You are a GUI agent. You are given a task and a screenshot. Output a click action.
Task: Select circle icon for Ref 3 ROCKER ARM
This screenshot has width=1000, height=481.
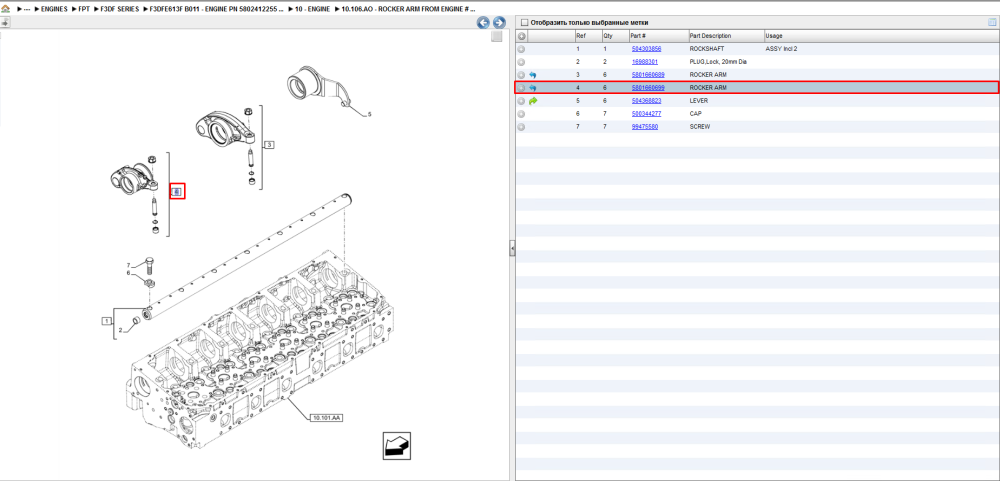pyautogui.click(x=521, y=75)
